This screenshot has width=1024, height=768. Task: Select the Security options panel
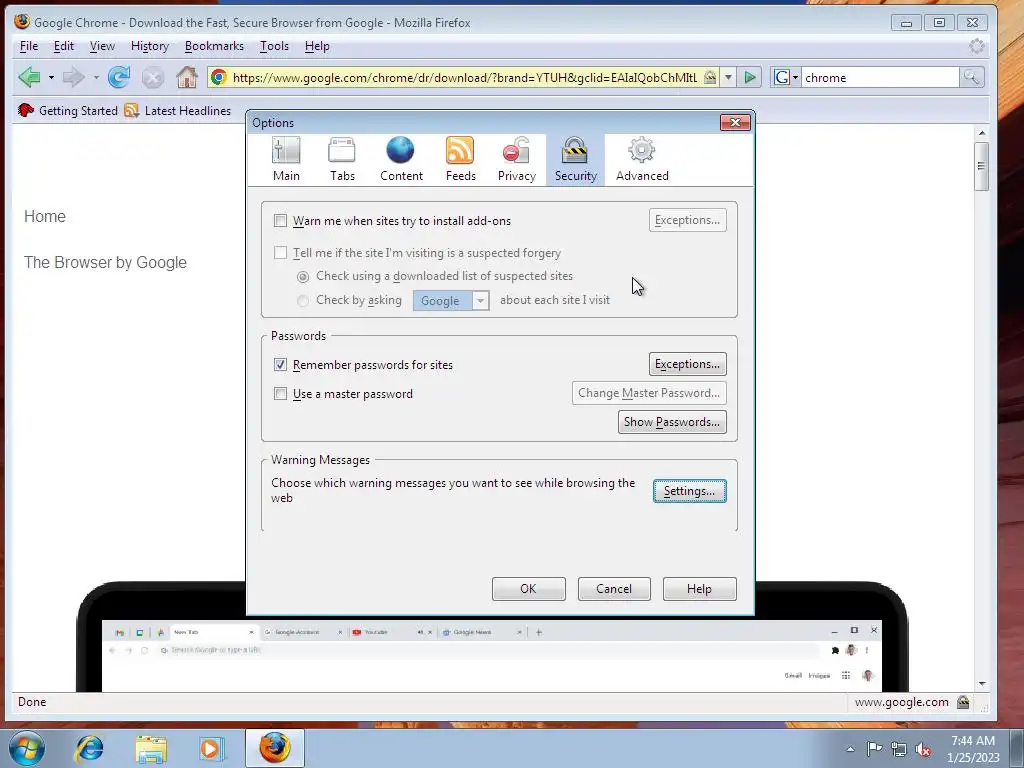tap(575, 159)
